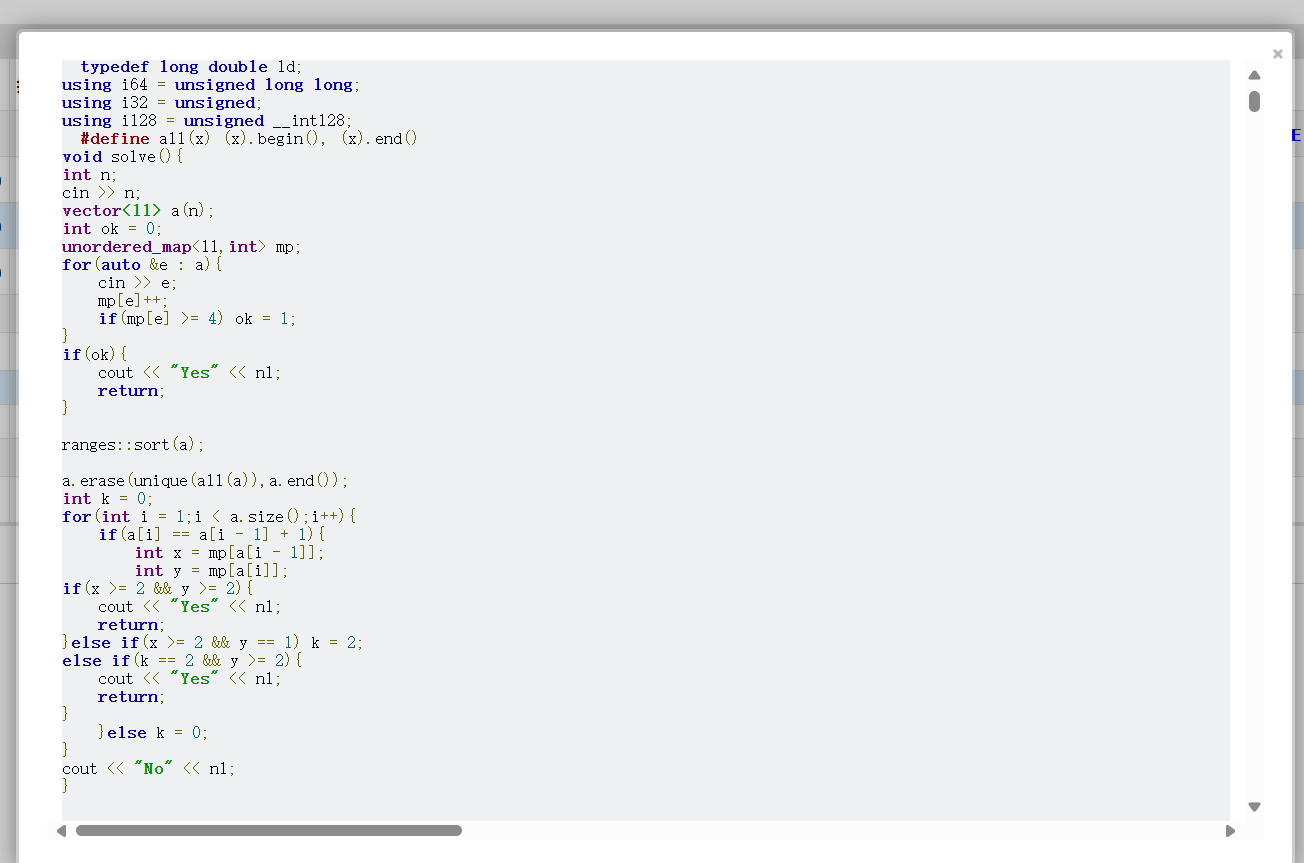1304x863 pixels.
Task: Click the horizontal scrollbar thumb
Action: pos(269,831)
